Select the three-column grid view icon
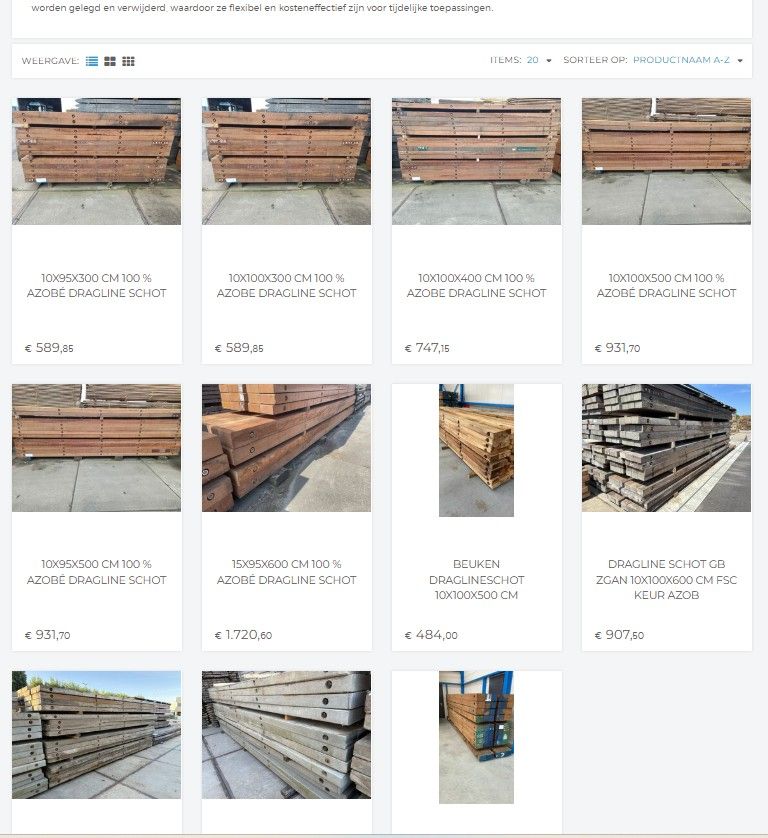The height and width of the screenshot is (838, 768). [128, 61]
